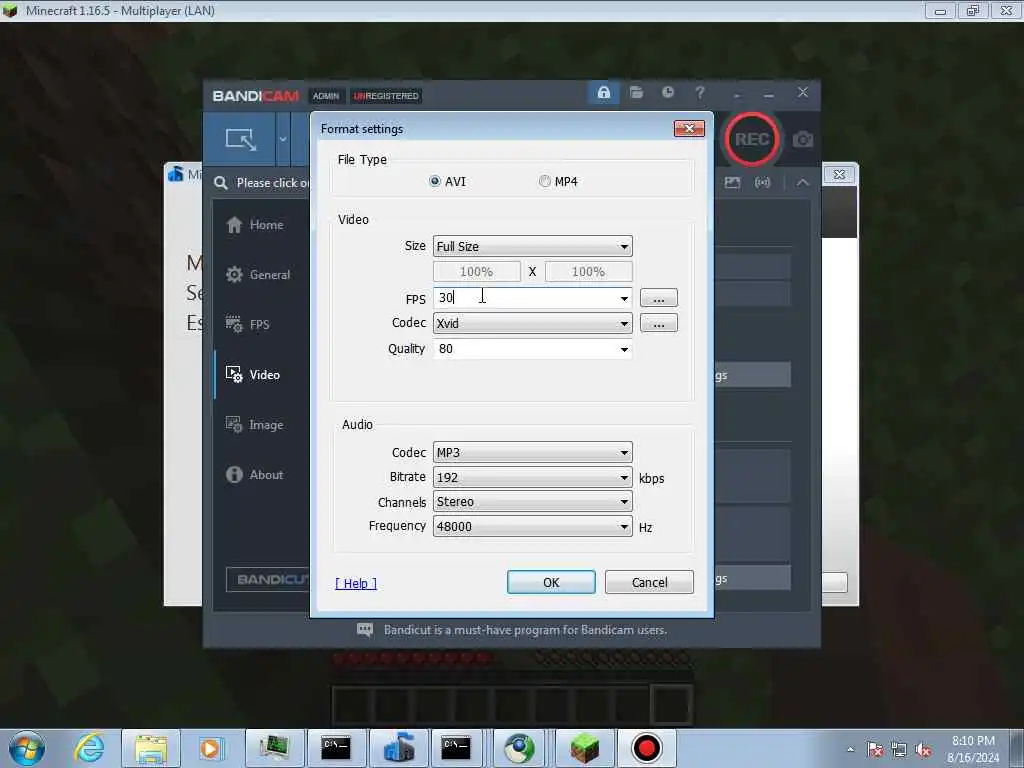The height and width of the screenshot is (768, 1024).
Task: Click the Bandicut button in the sidebar
Action: point(268,579)
